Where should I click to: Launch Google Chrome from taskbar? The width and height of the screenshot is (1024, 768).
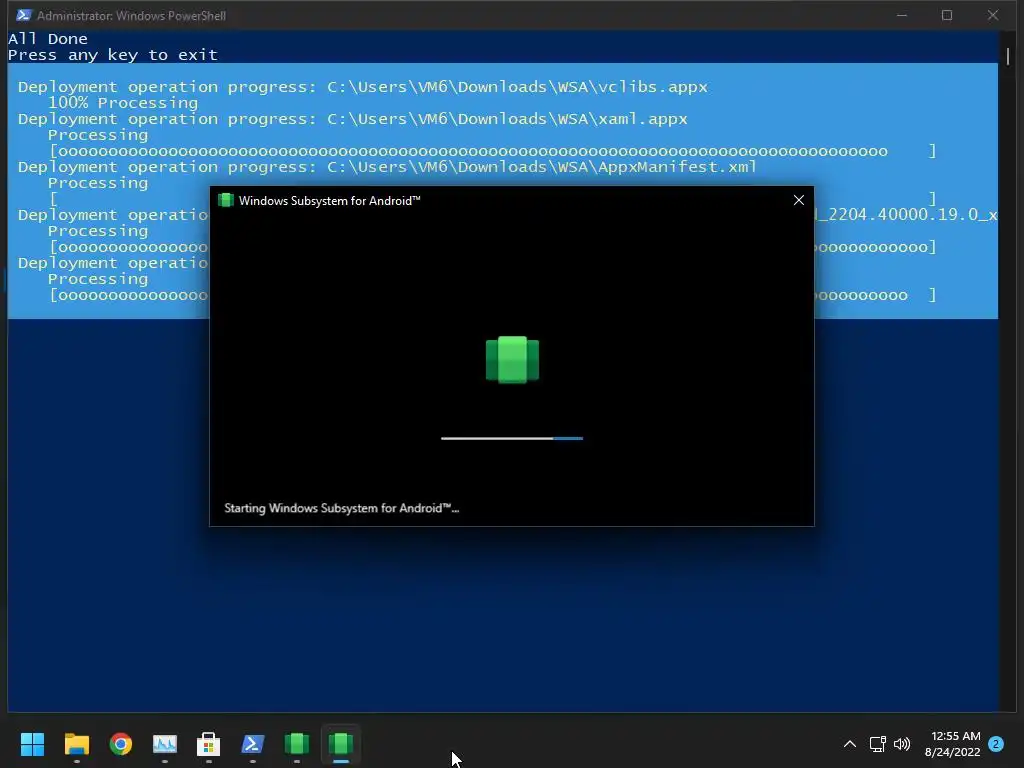point(121,743)
